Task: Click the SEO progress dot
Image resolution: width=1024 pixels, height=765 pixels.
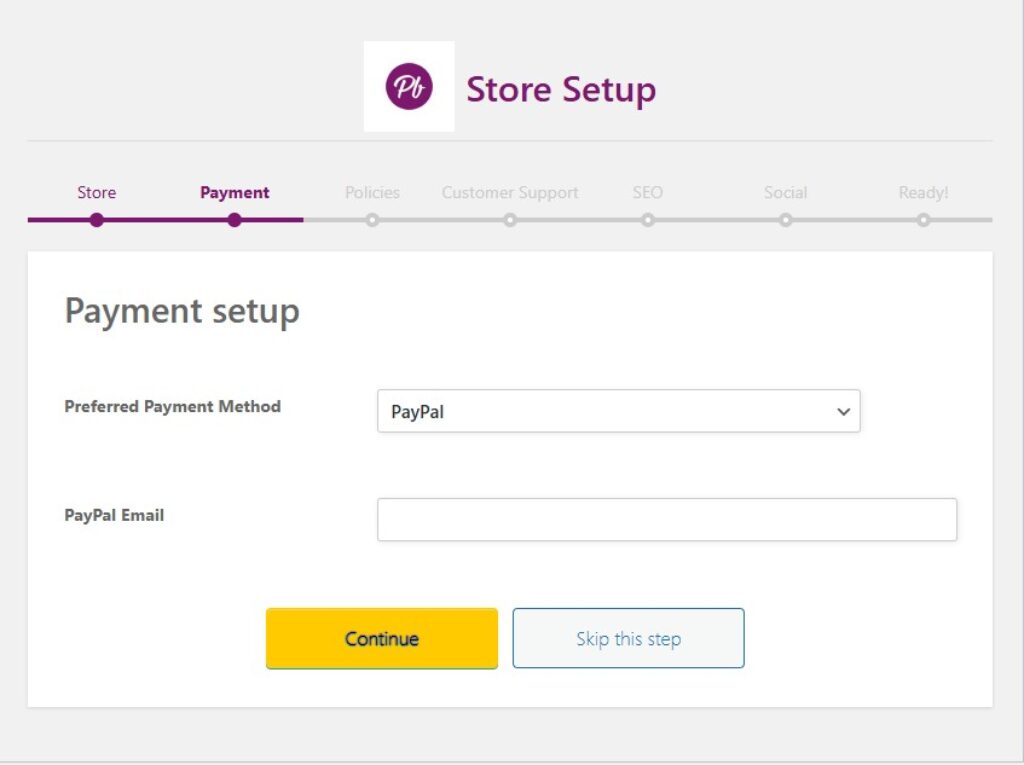Action: 648,220
